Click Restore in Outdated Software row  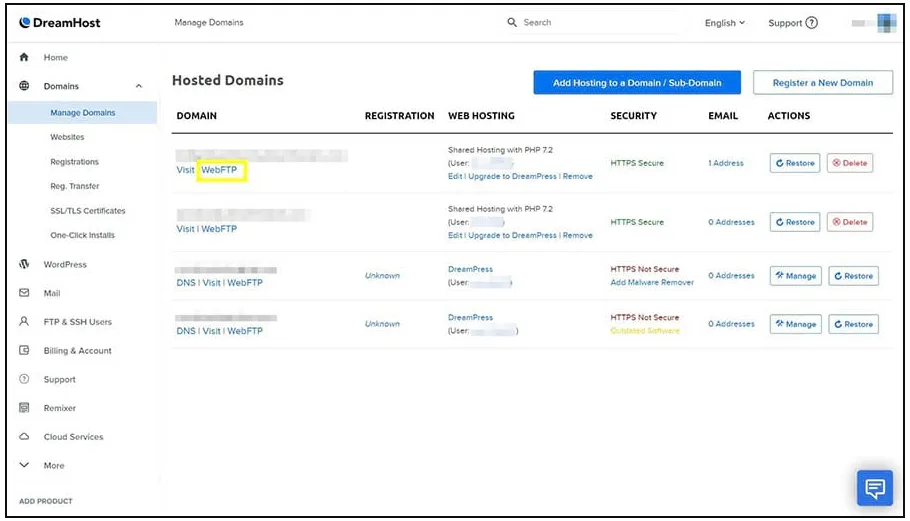(x=853, y=324)
